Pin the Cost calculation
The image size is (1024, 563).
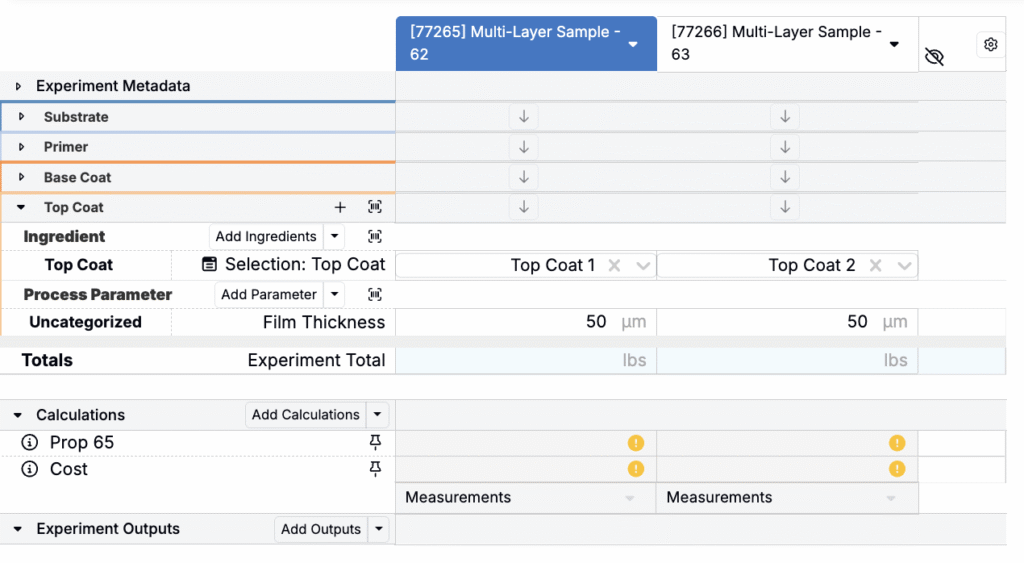point(375,469)
